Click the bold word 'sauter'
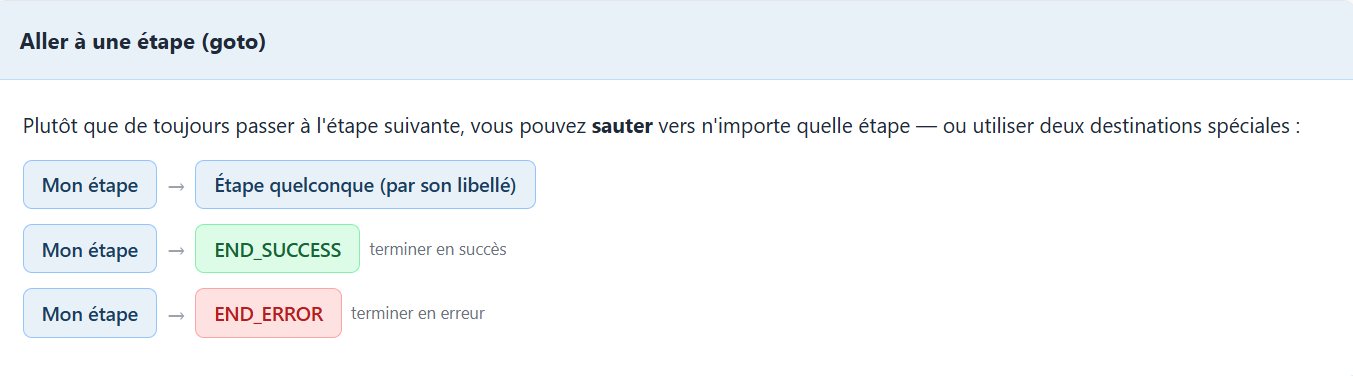 pyautogui.click(x=622, y=128)
